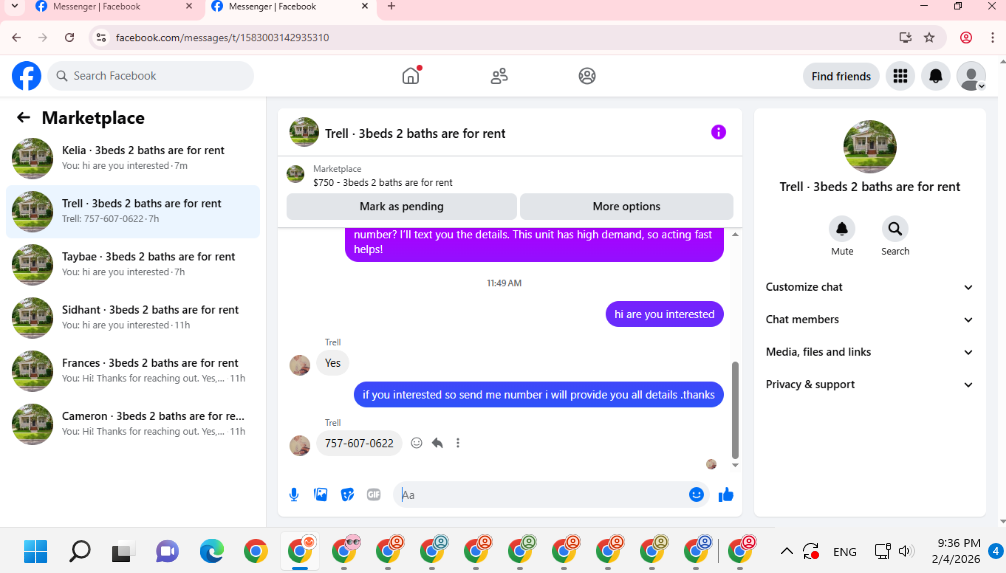Bookmark this page with the star icon
The height and width of the screenshot is (573, 1006).
[x=929, y=37]
